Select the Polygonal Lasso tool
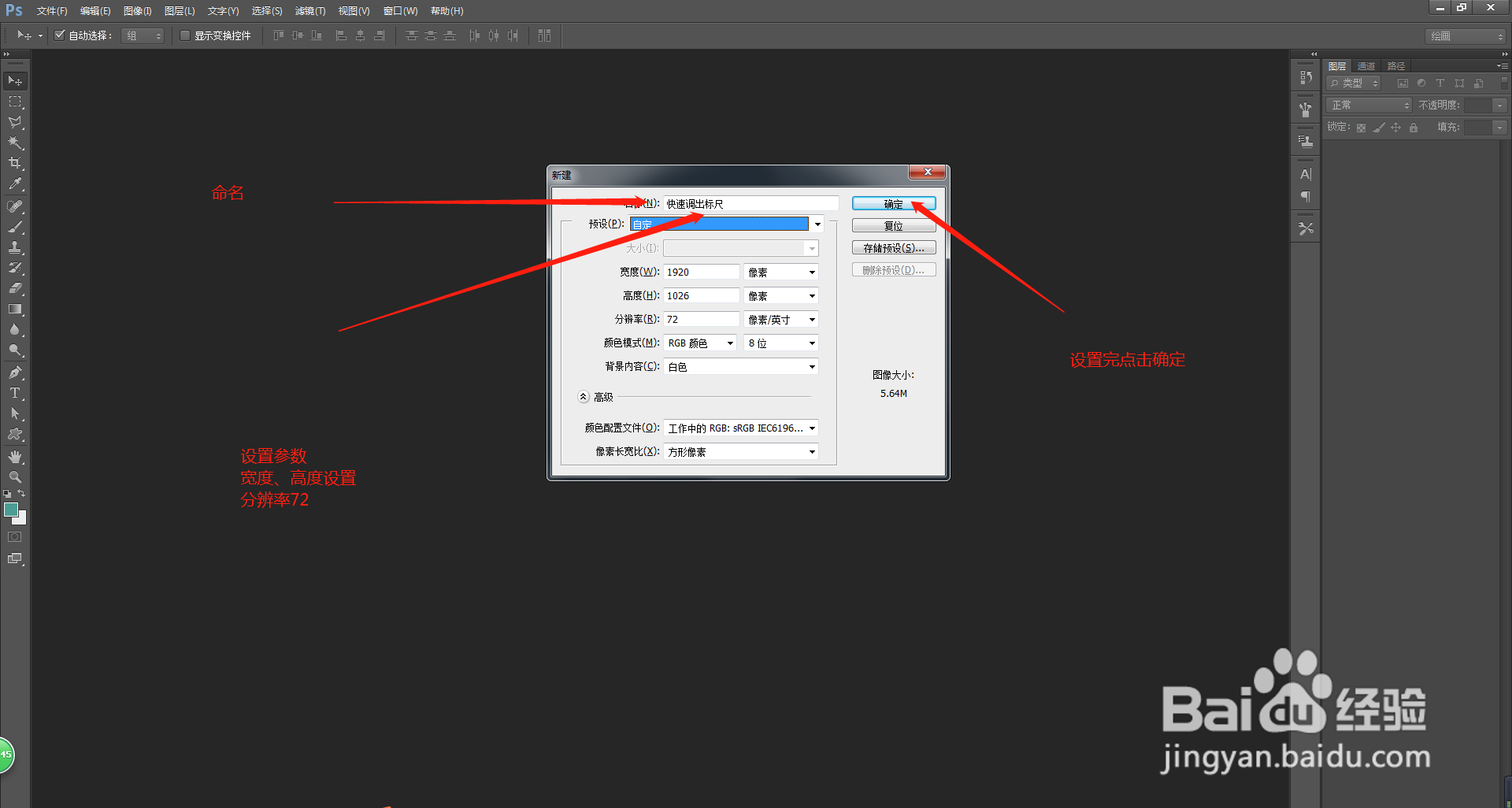The width and height of the screenshot is (1512, 808). (15, 122)
